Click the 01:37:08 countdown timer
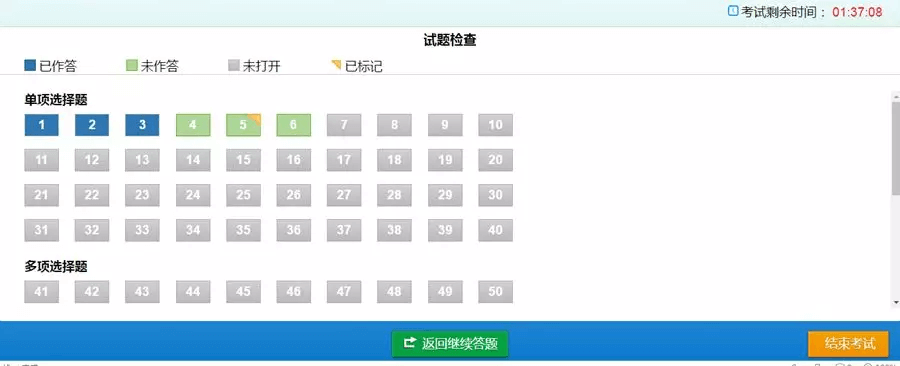 pyautogui.click(x=857, y=12)
